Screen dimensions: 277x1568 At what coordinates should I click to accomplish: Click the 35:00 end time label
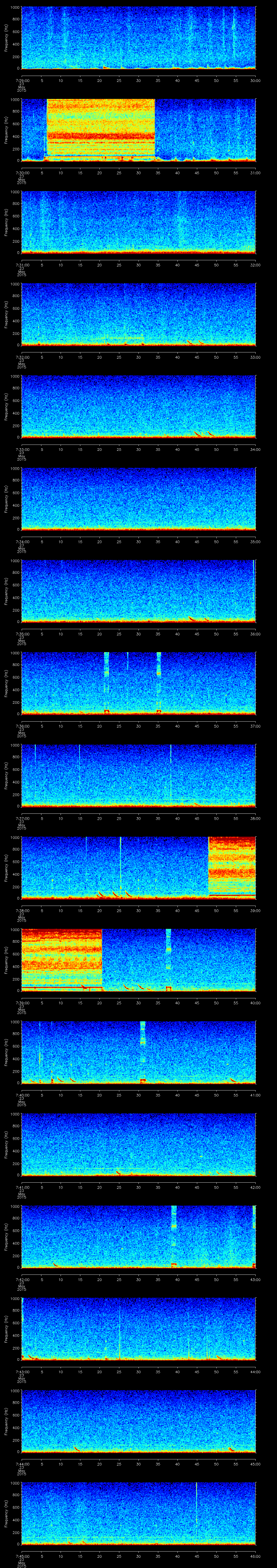256,542
